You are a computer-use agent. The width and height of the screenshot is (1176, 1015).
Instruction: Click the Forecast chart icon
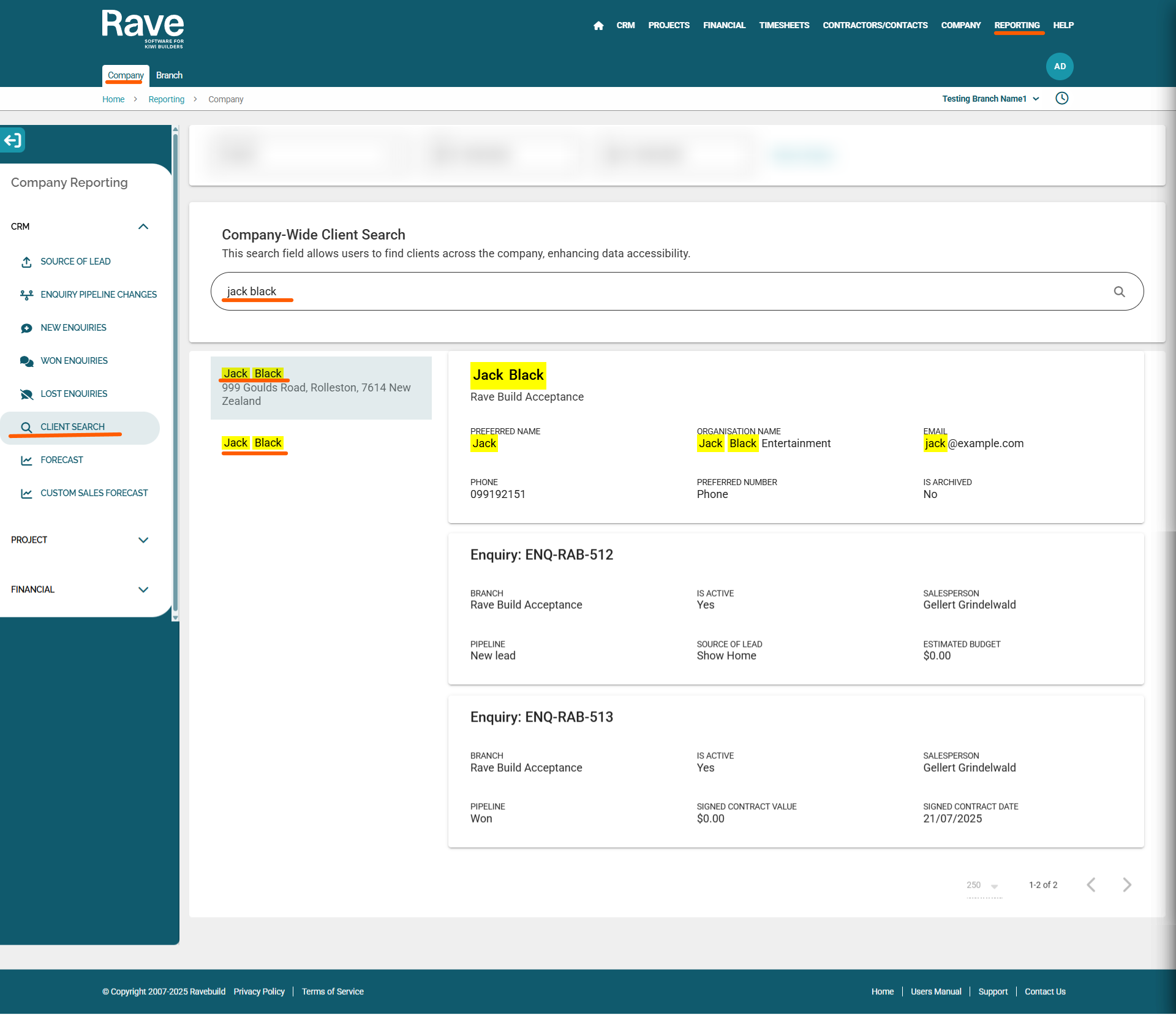(x=26, y=461)
